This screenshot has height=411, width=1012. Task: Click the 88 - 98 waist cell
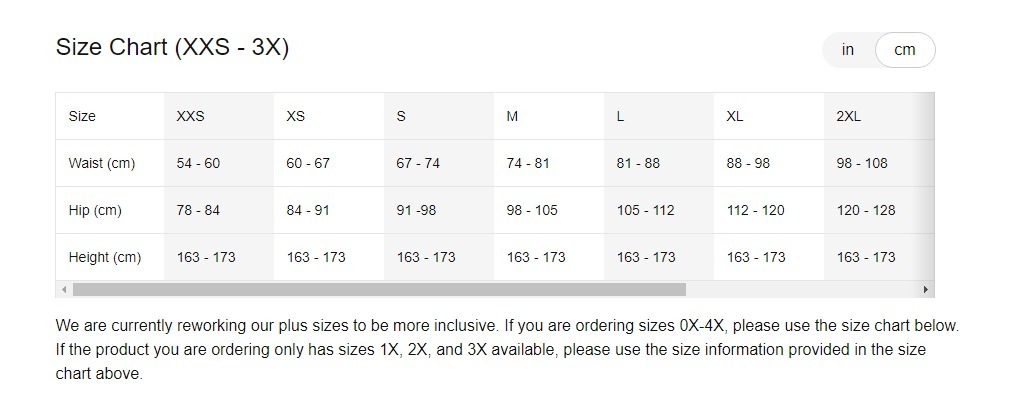click(x=748, y=163)
